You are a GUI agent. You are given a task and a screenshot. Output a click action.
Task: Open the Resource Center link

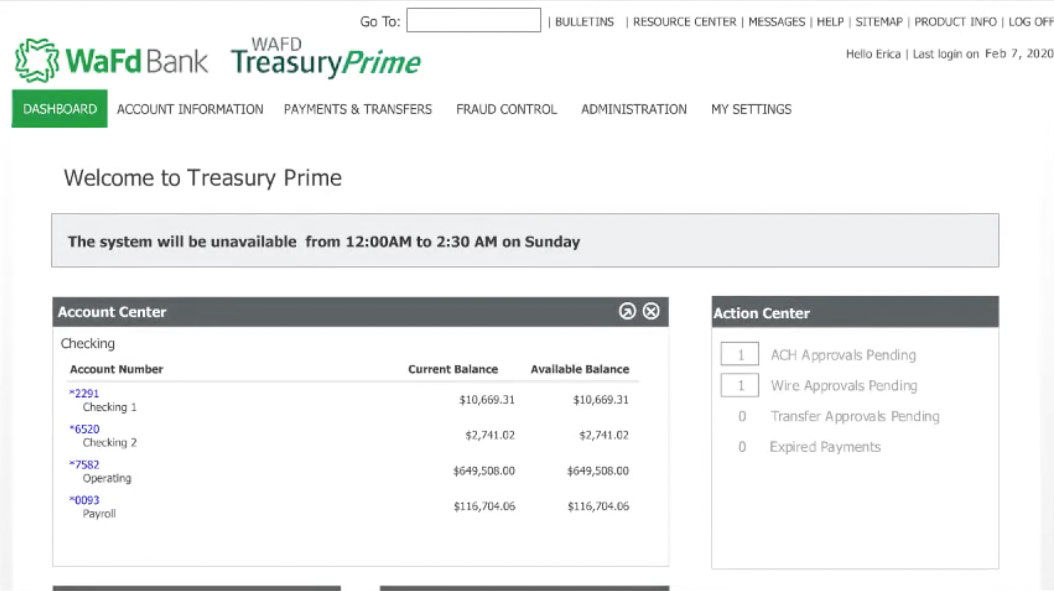point(684,22)
